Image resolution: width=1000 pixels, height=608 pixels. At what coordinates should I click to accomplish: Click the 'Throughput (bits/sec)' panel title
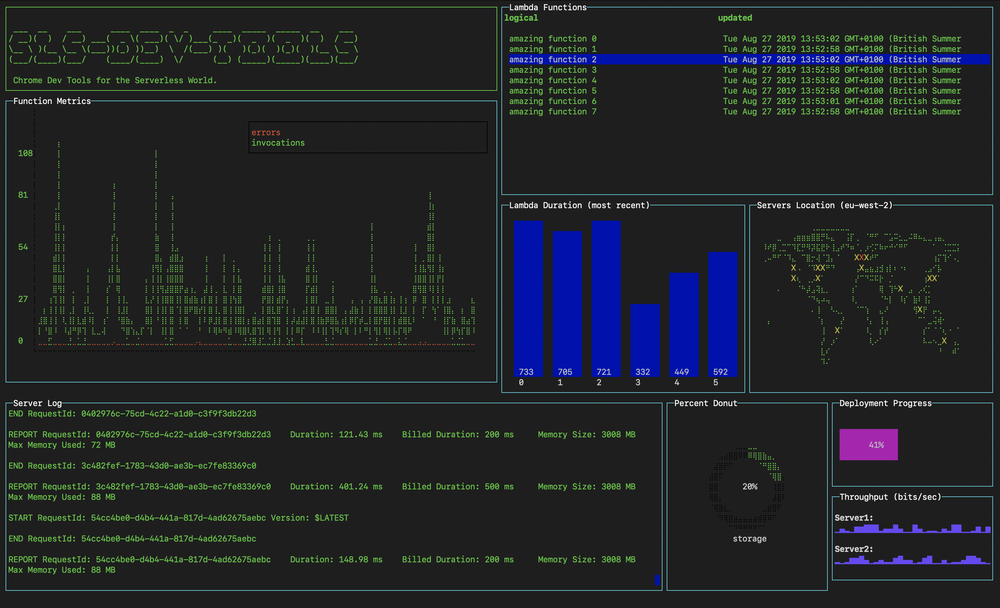pos(890,497)
